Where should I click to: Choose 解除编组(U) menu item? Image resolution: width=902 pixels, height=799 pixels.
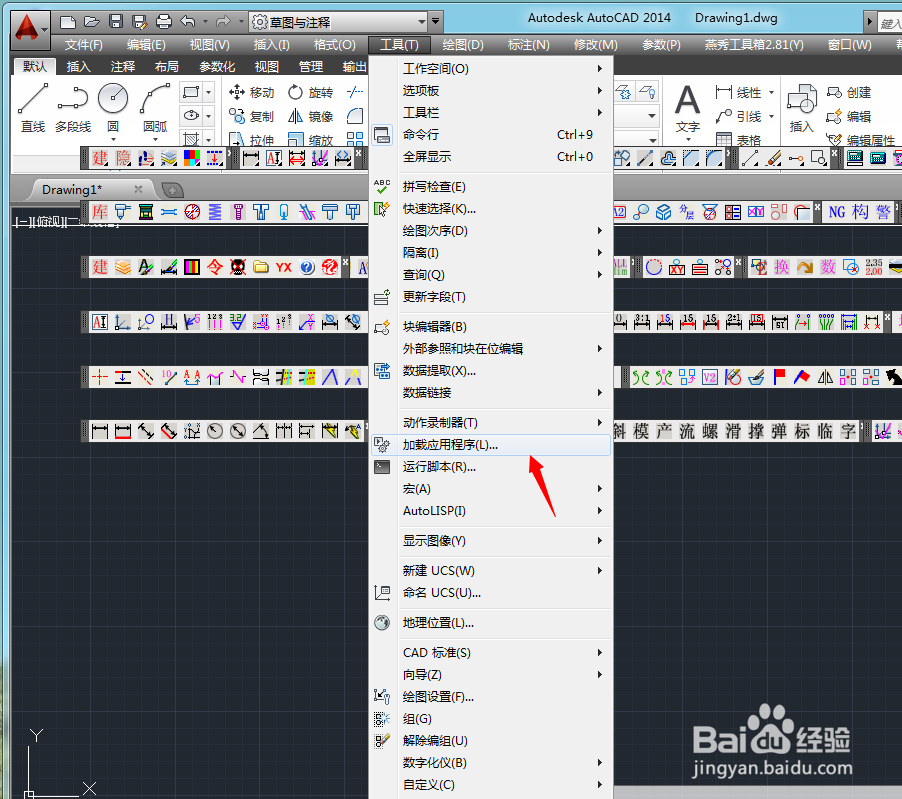(x=491, y=741)
